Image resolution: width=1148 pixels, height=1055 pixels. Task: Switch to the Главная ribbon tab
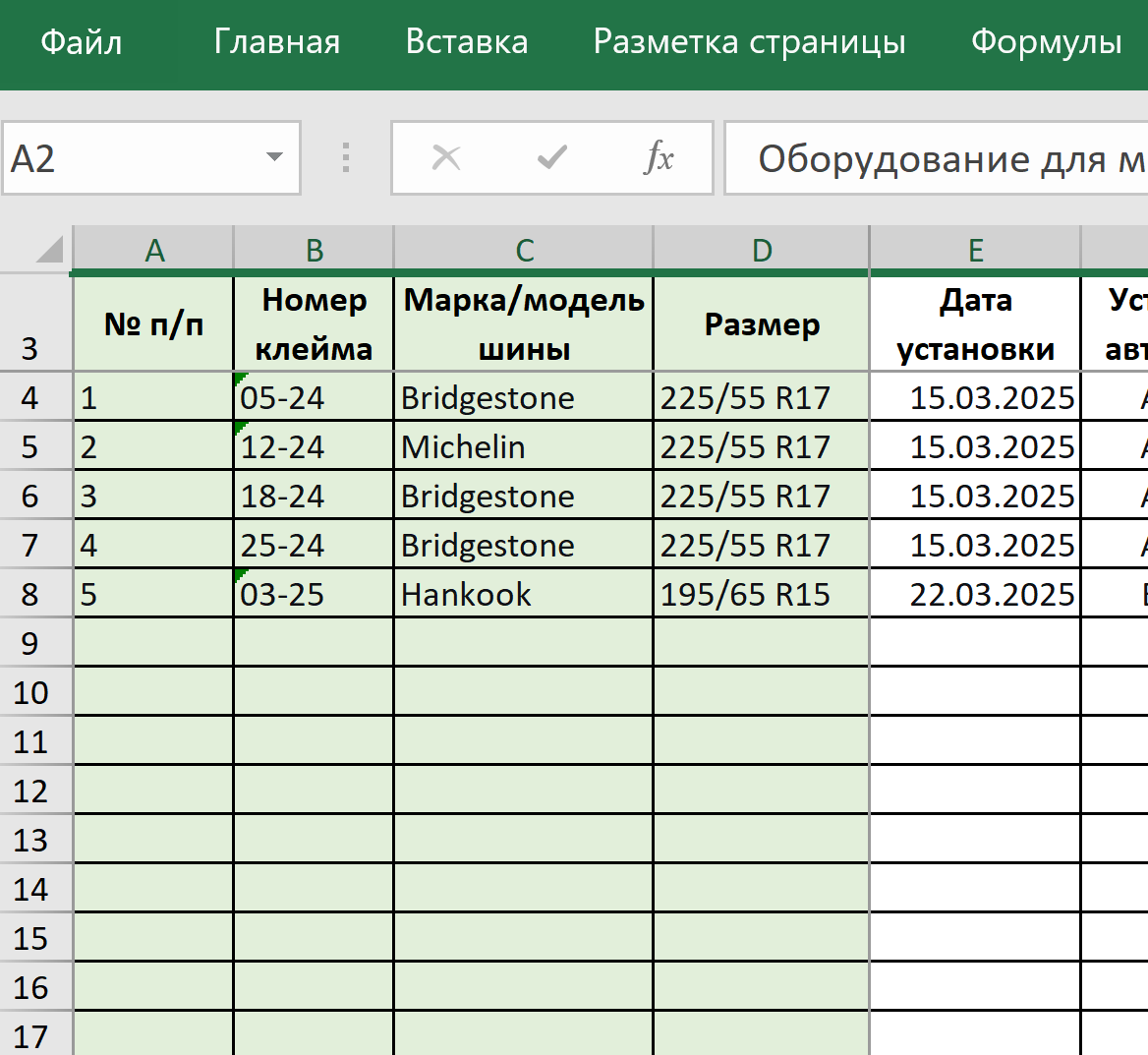(276, 43)
